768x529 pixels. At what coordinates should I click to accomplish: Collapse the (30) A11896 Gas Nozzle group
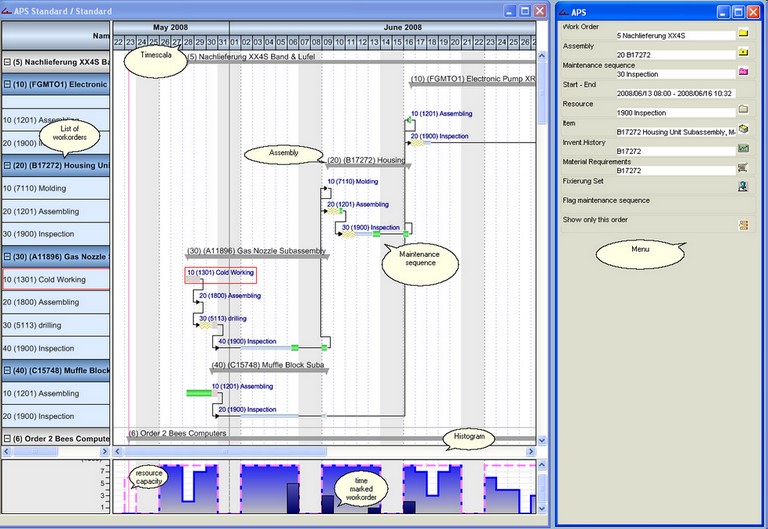[x=8, y=257]
